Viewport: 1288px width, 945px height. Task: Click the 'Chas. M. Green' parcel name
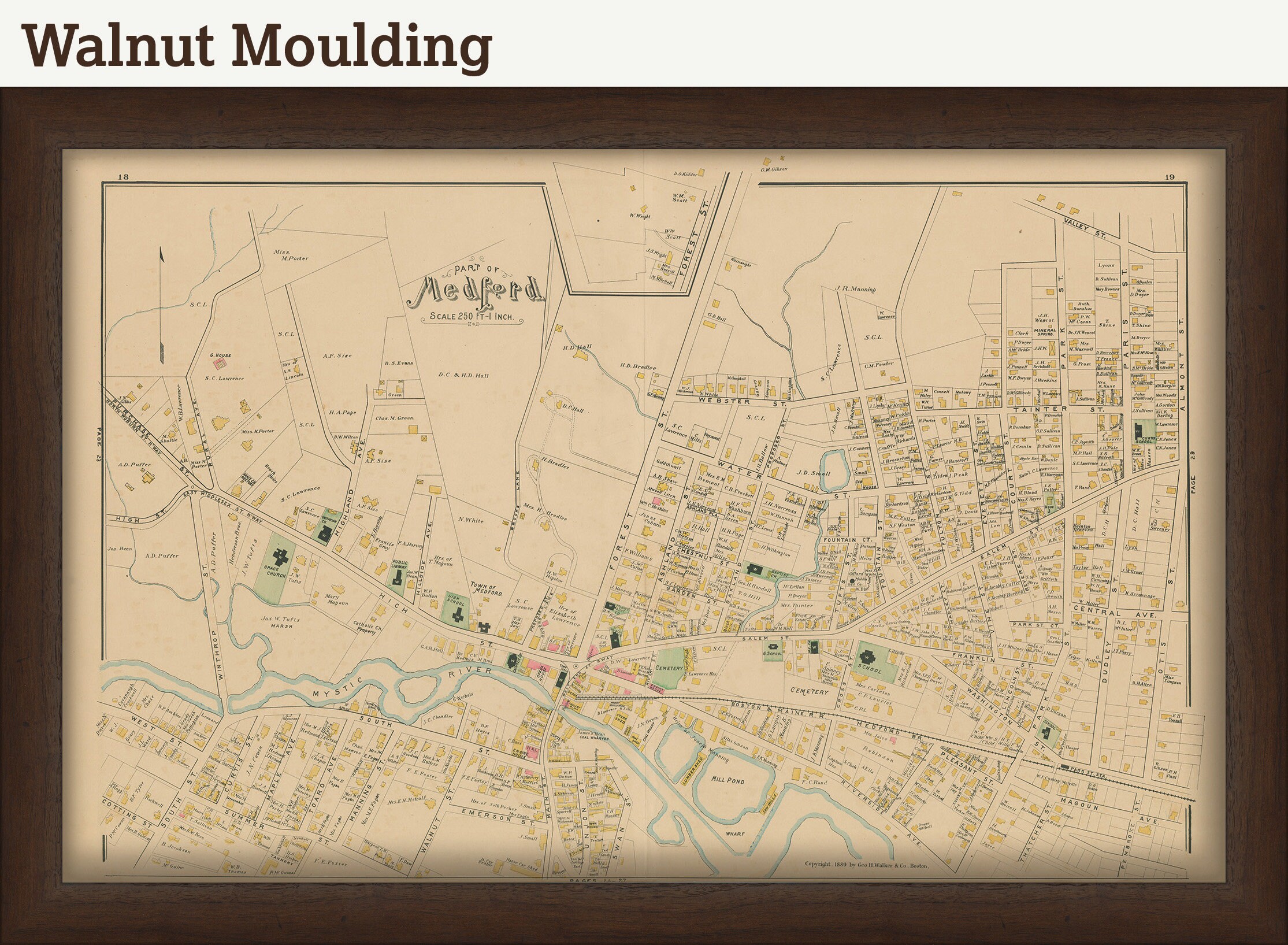[395, 418]
